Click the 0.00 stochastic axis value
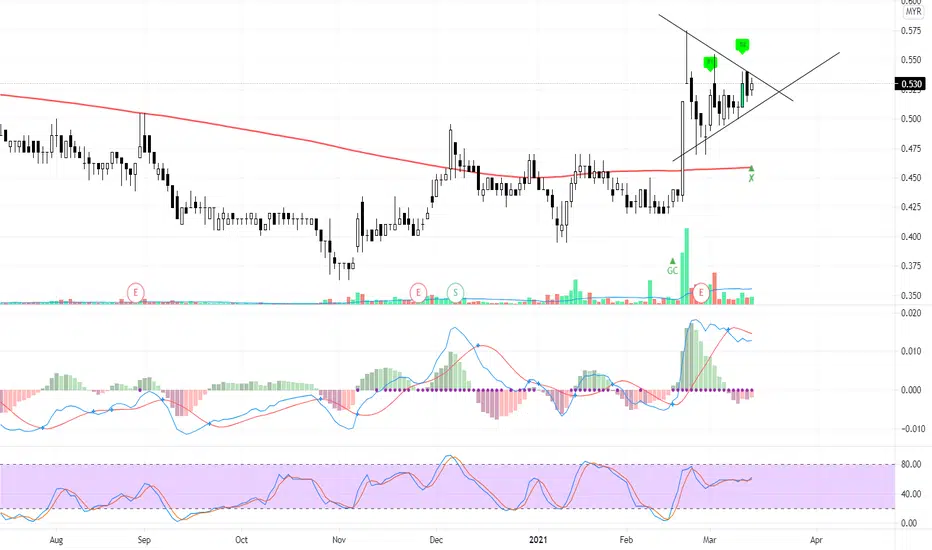932x550 pixels. click(909, 523)
